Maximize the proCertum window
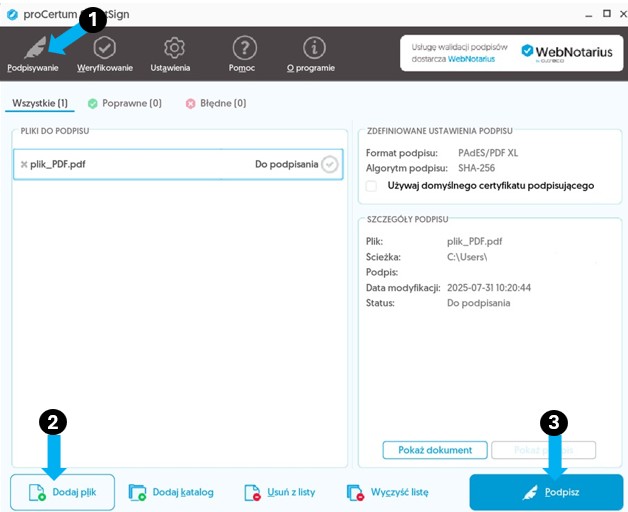 coord(607,14)
